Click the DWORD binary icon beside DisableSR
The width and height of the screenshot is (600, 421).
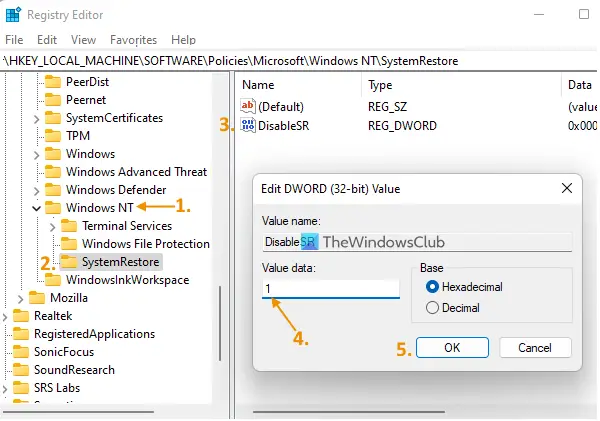248,125
